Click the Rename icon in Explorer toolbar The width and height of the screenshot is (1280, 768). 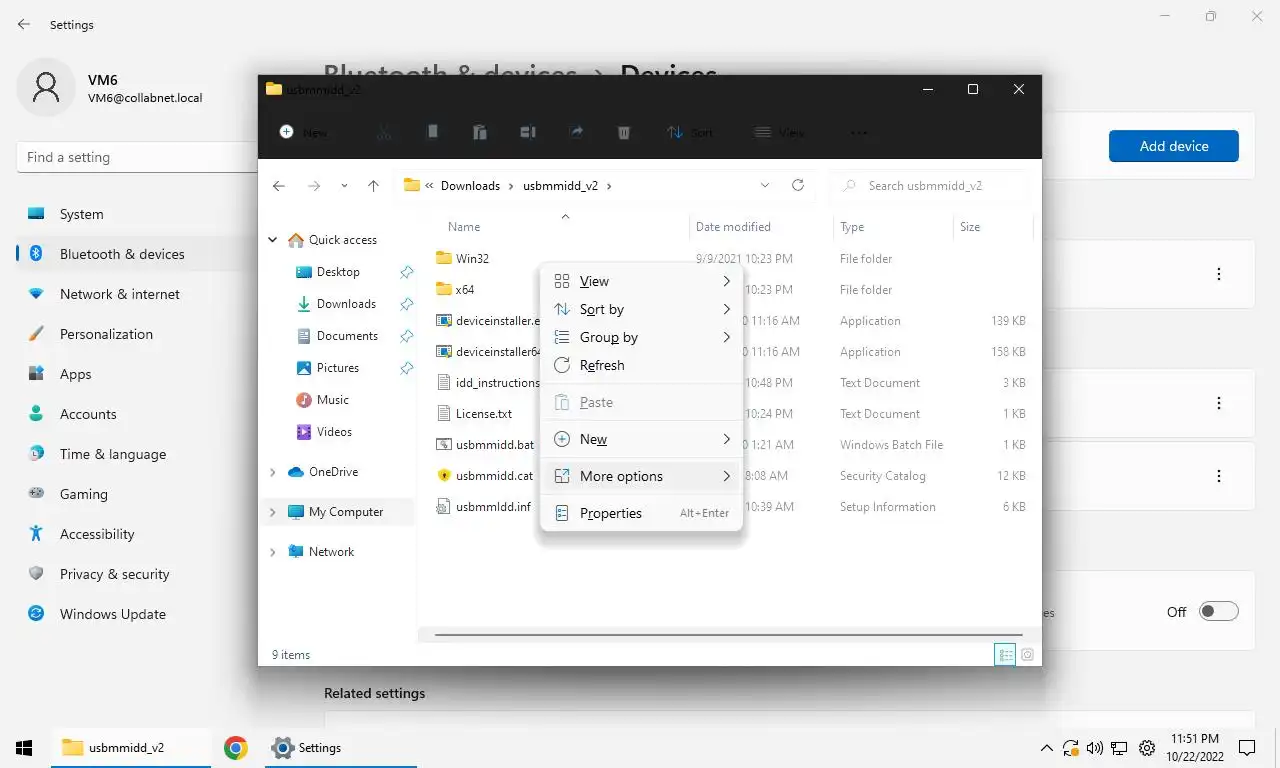click(x=528, y=132)
